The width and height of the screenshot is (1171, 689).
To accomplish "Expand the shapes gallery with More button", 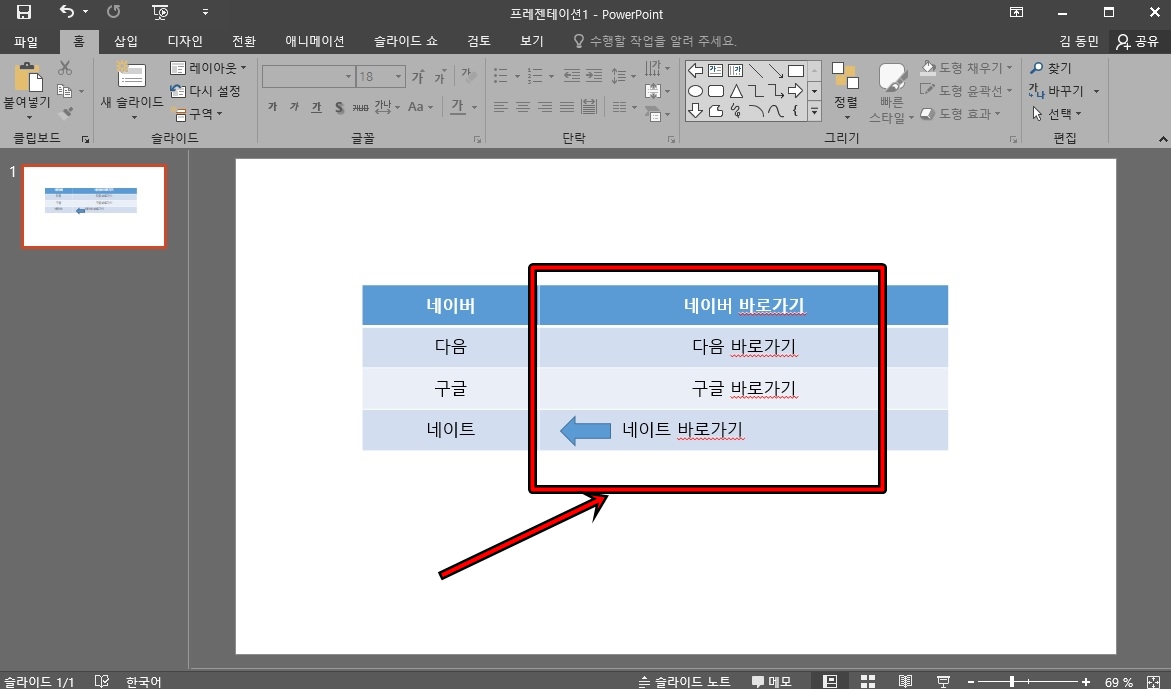I will point(815,111).
